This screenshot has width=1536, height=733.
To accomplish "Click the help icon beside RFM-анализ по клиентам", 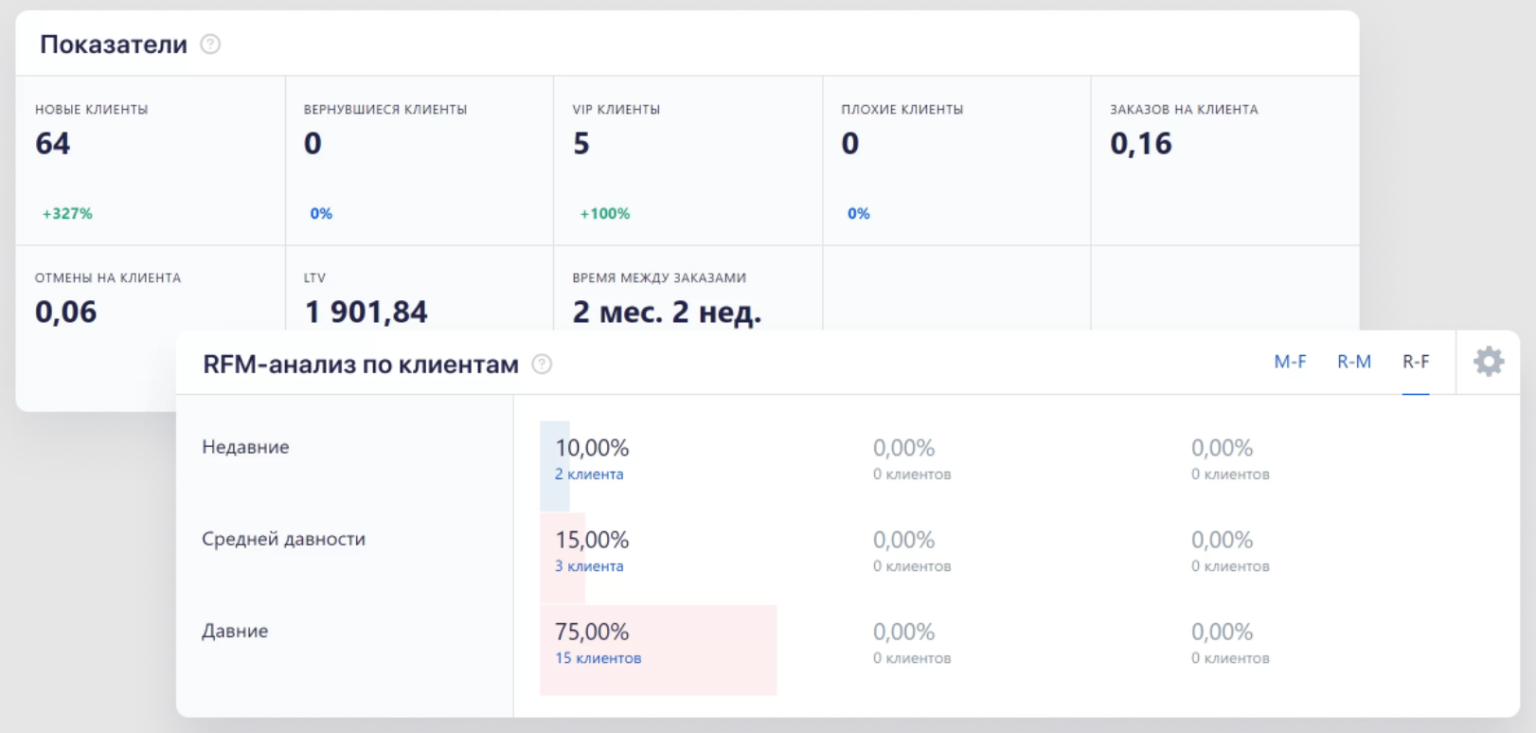I will coord(542,364).
